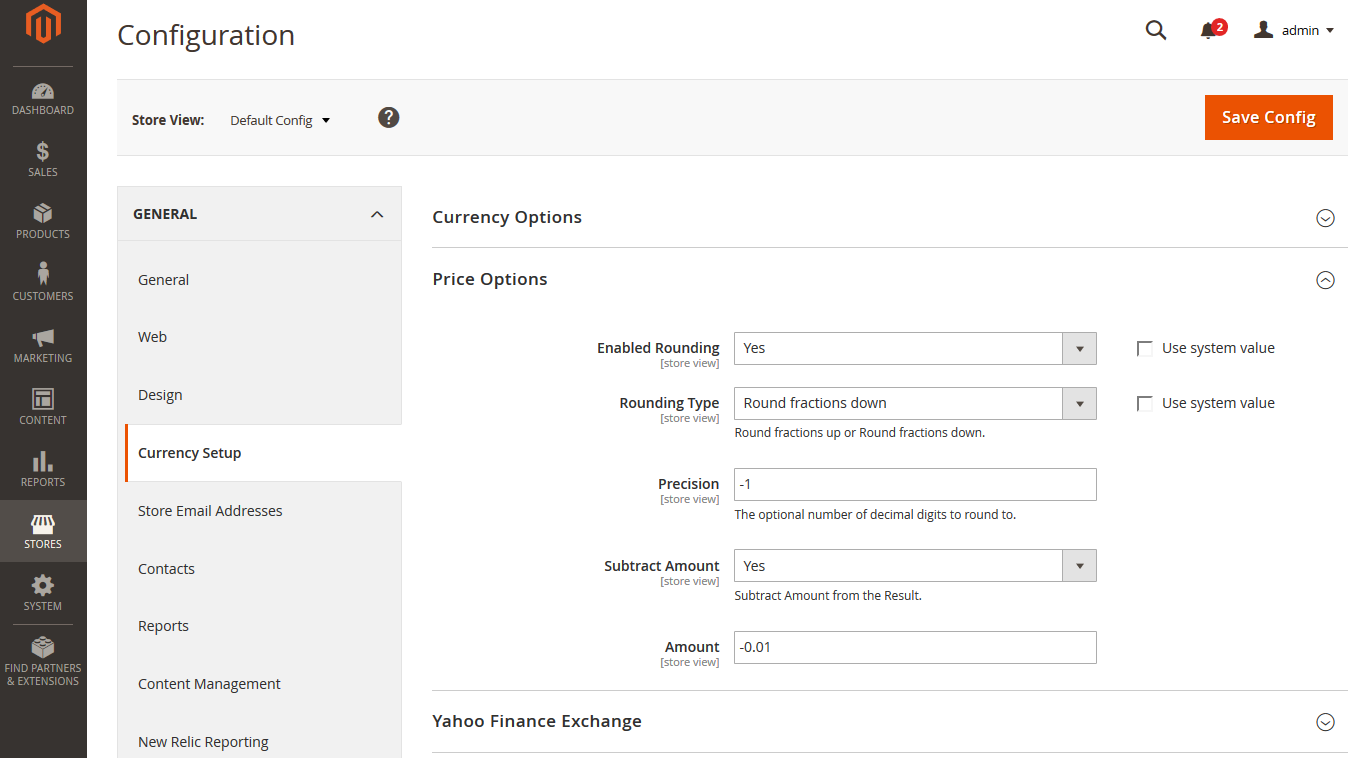The height and width of the screenshot is (758, 1348).
Task: Check Use system value for Rounding Type
Action: click(x=1145, y=404)
